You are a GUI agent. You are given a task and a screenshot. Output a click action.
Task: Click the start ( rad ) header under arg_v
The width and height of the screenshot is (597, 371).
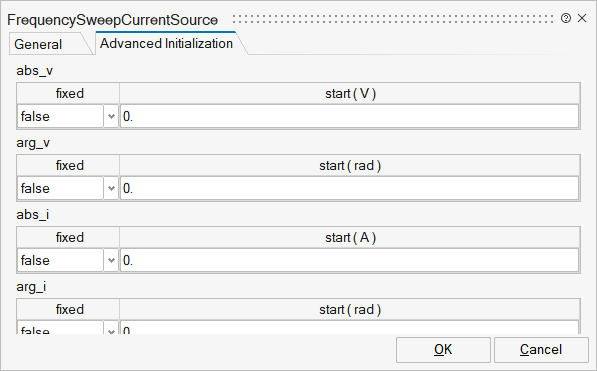coord(350,165)
